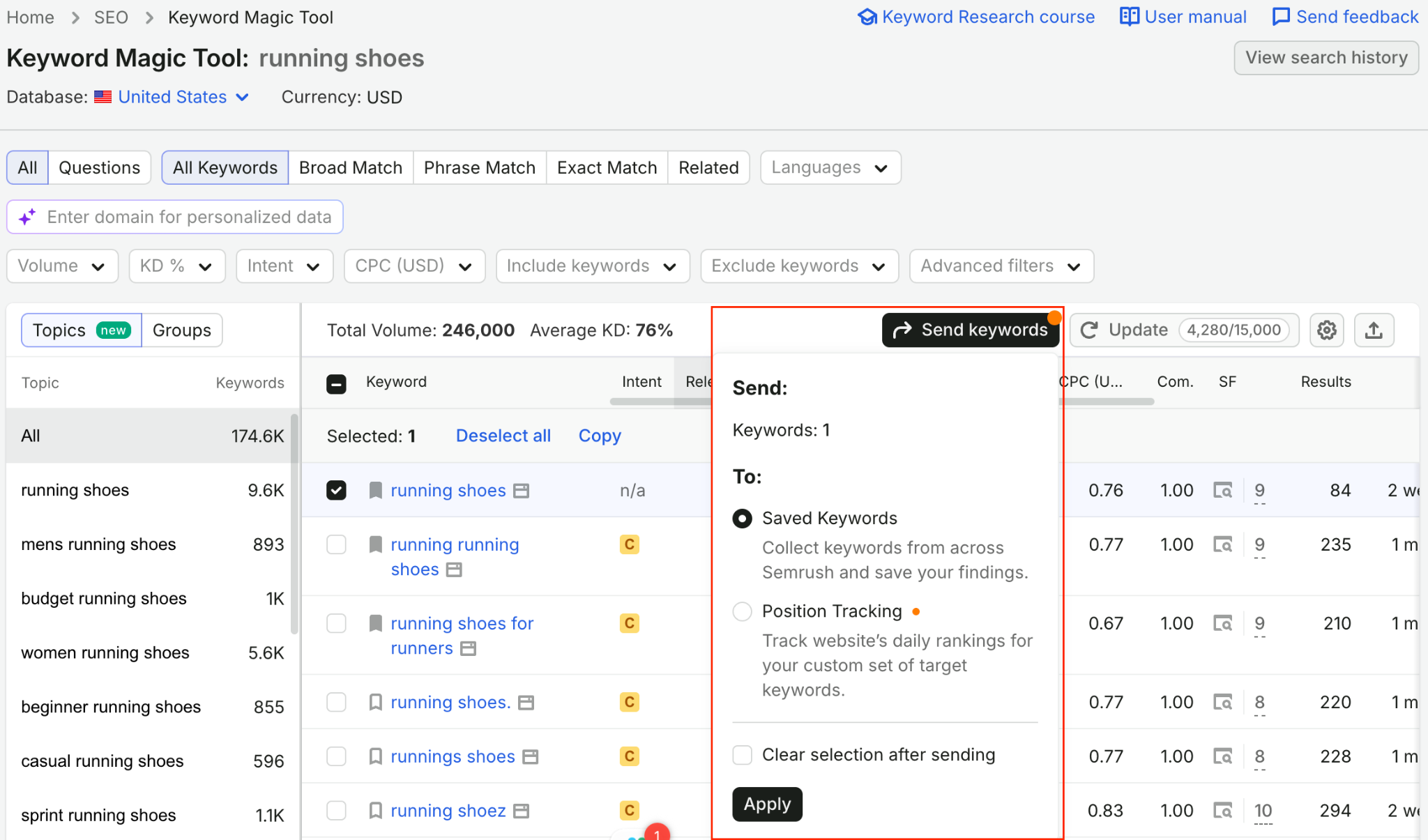The image size is (1428, 840).
Task: Click the US flag icon next to Database
Action: [x=102, y=97]
